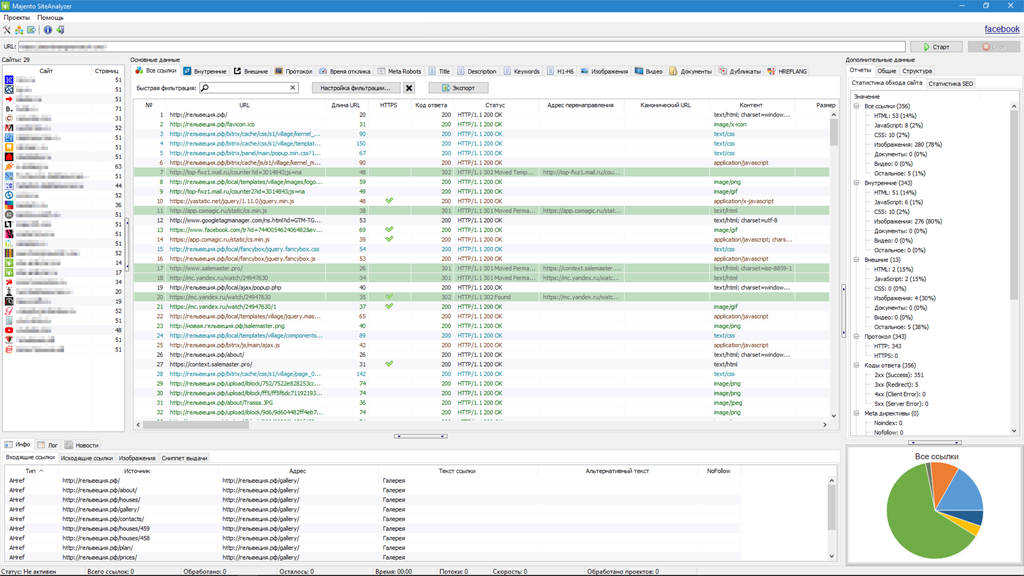Collapse the Внутренние (343) tree node
Screen dimensions: 1024x576
856,182
